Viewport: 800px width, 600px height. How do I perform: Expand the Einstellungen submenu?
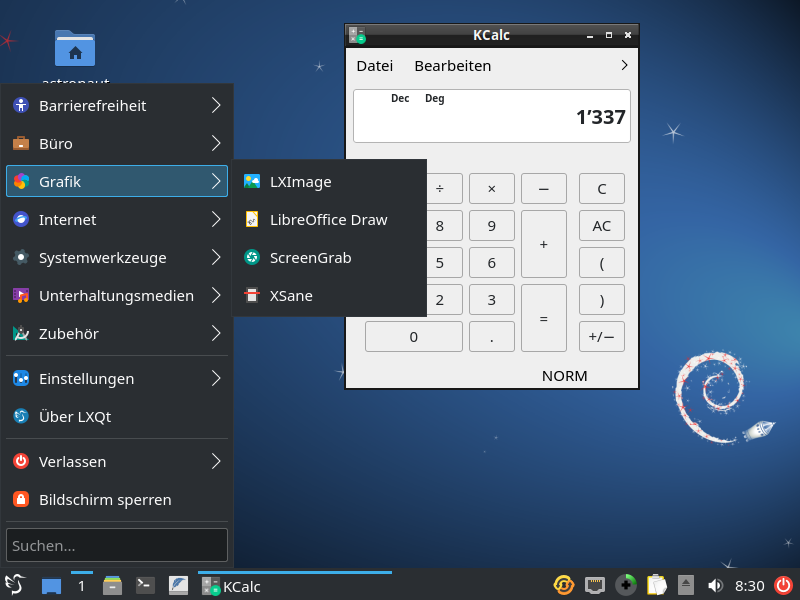[117, 379]
